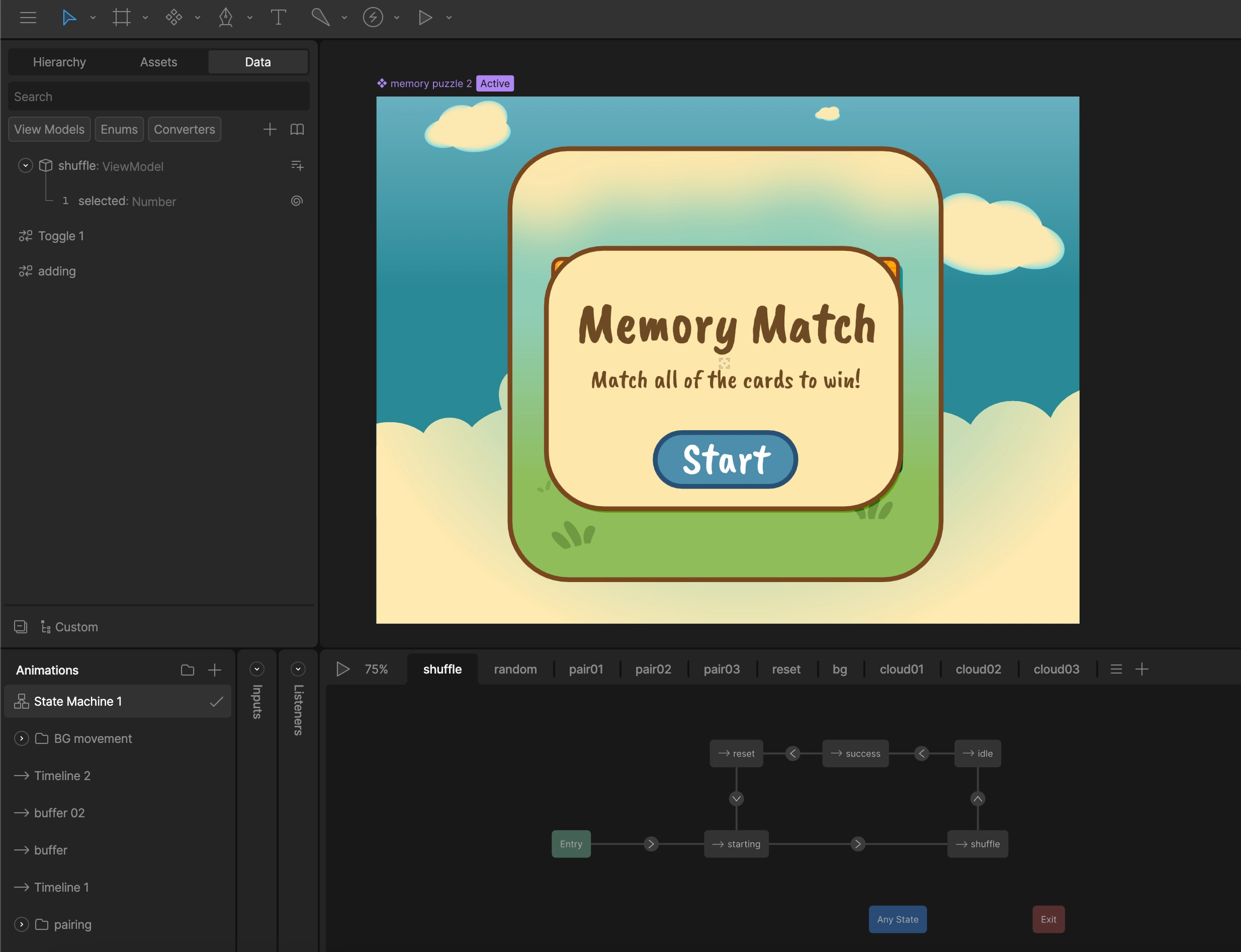Select the Artboard frame tool
This screenshot has height=952, width=1241.
(121, 18)
